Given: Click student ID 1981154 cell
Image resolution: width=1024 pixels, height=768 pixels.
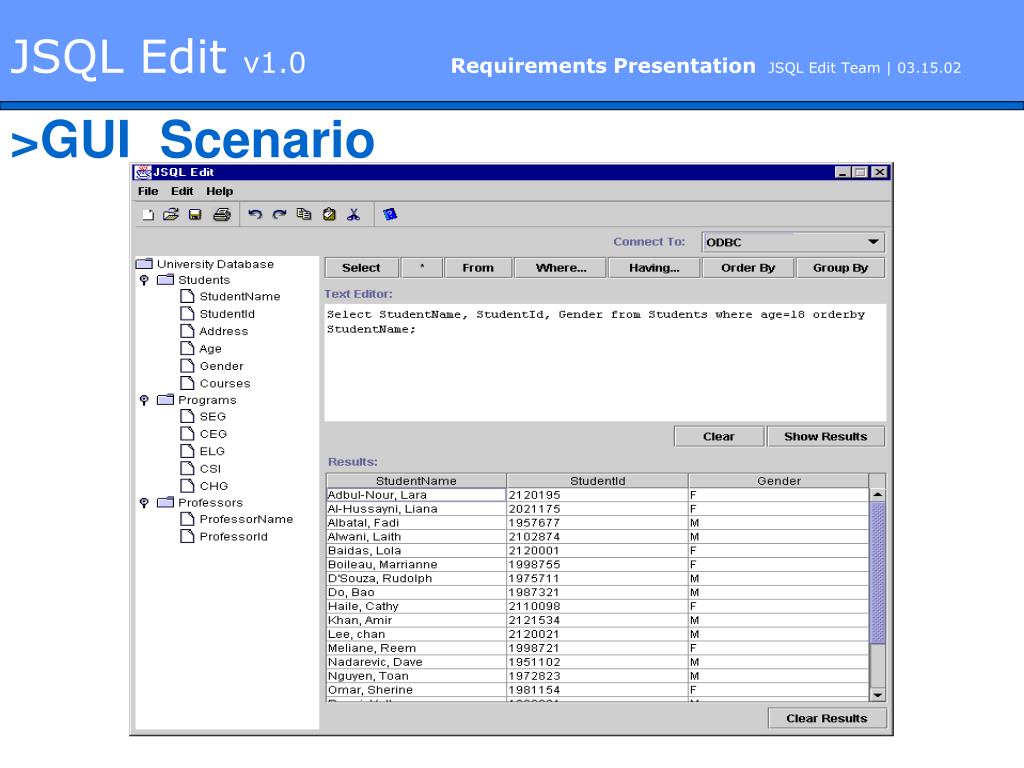Looking at the screenshot, I should click(598, 690).
